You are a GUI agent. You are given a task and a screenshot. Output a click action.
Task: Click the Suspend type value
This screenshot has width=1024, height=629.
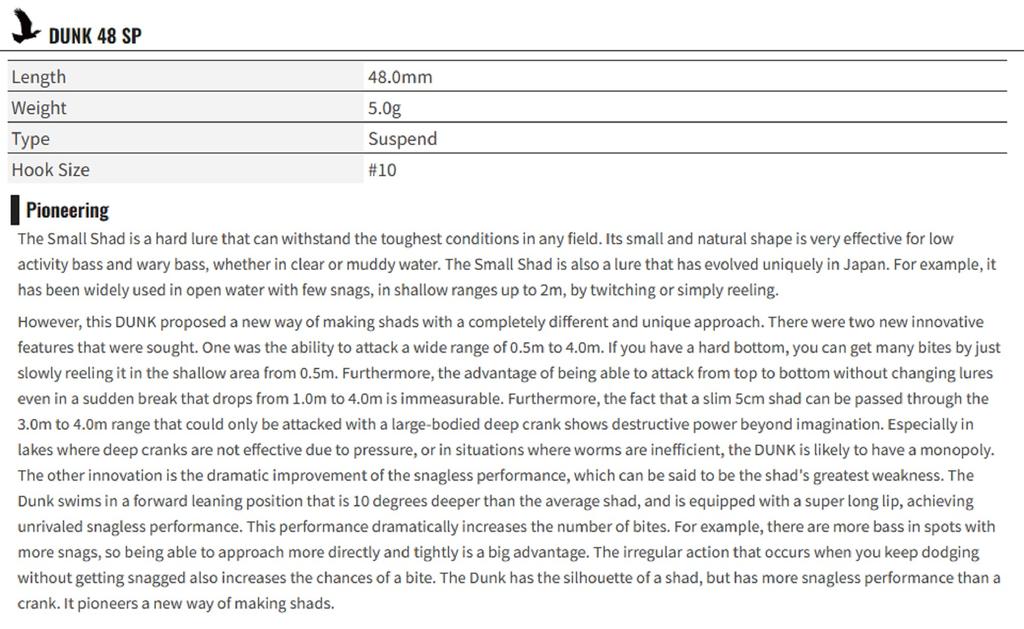tap(402, 139)
